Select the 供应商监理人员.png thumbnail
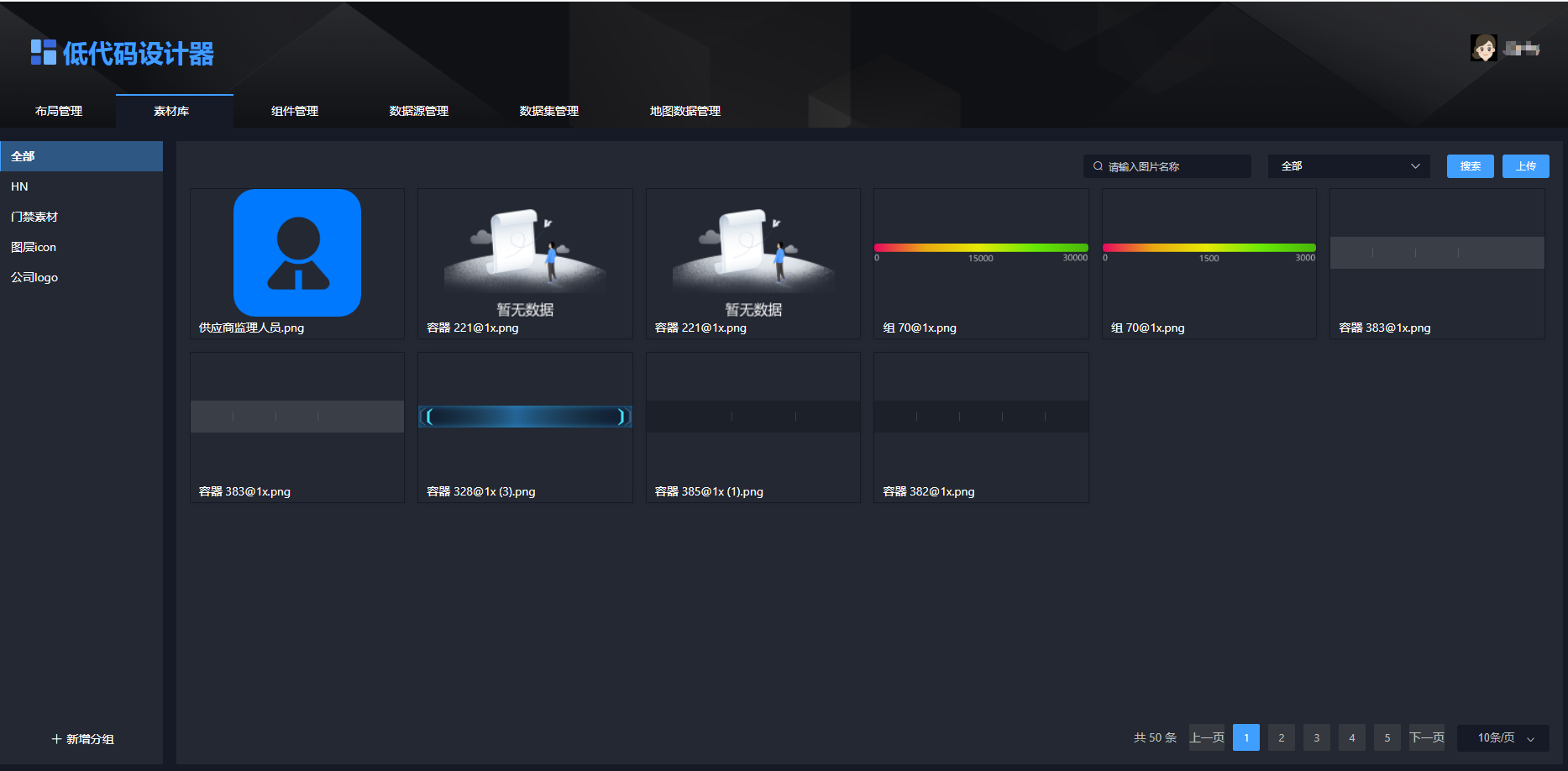 tap(297, 264)
